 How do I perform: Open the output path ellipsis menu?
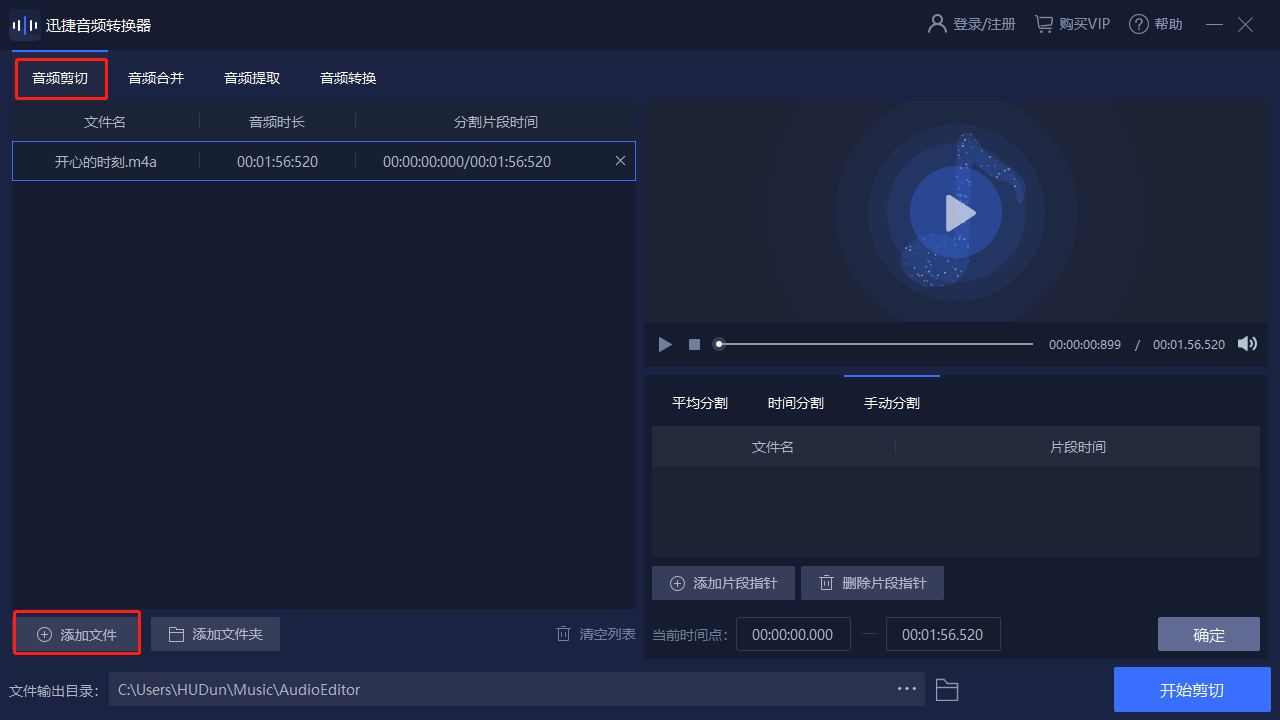click(907, 689)
